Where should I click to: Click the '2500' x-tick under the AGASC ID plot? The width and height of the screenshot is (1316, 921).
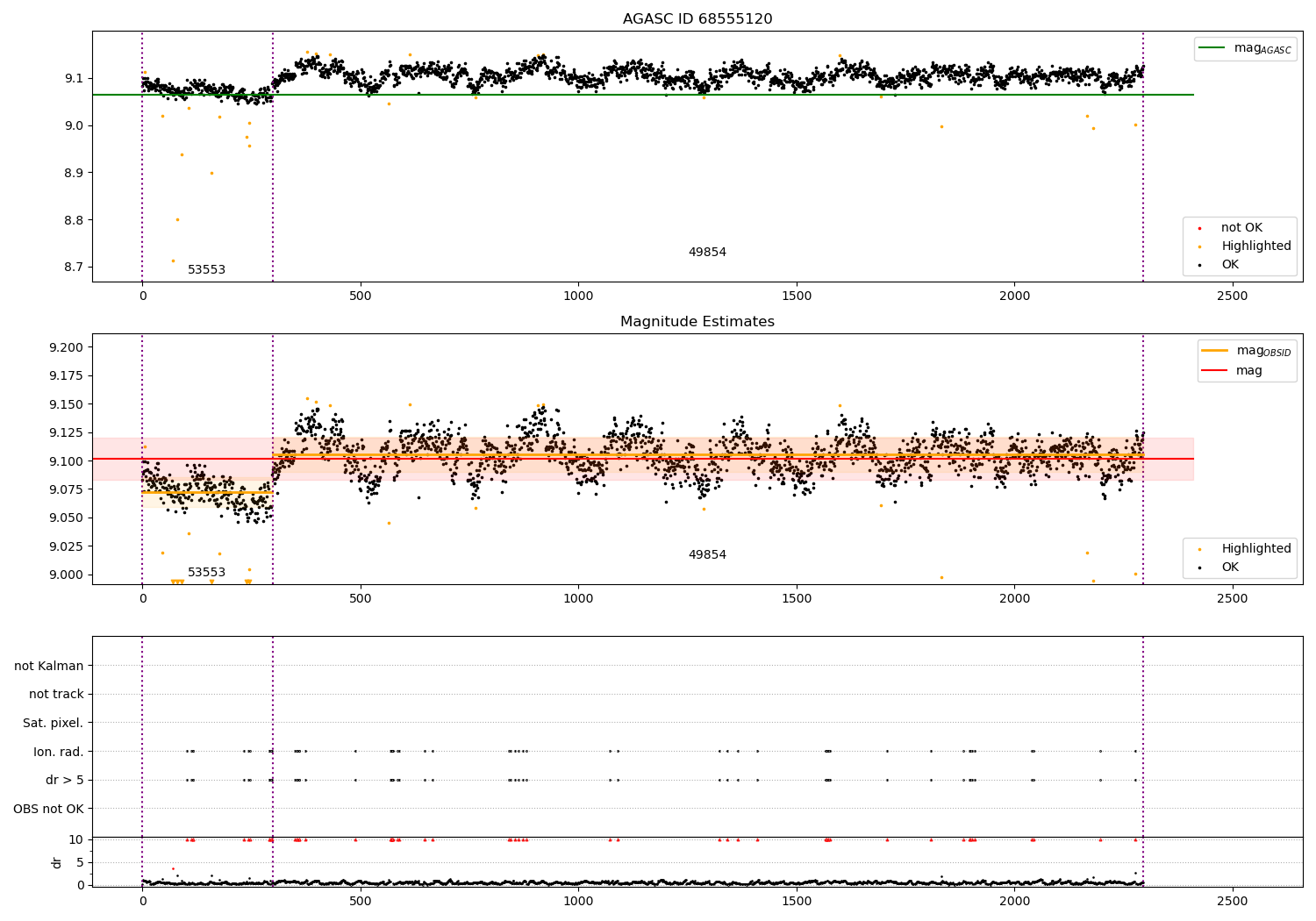[x=1233, y=296]
